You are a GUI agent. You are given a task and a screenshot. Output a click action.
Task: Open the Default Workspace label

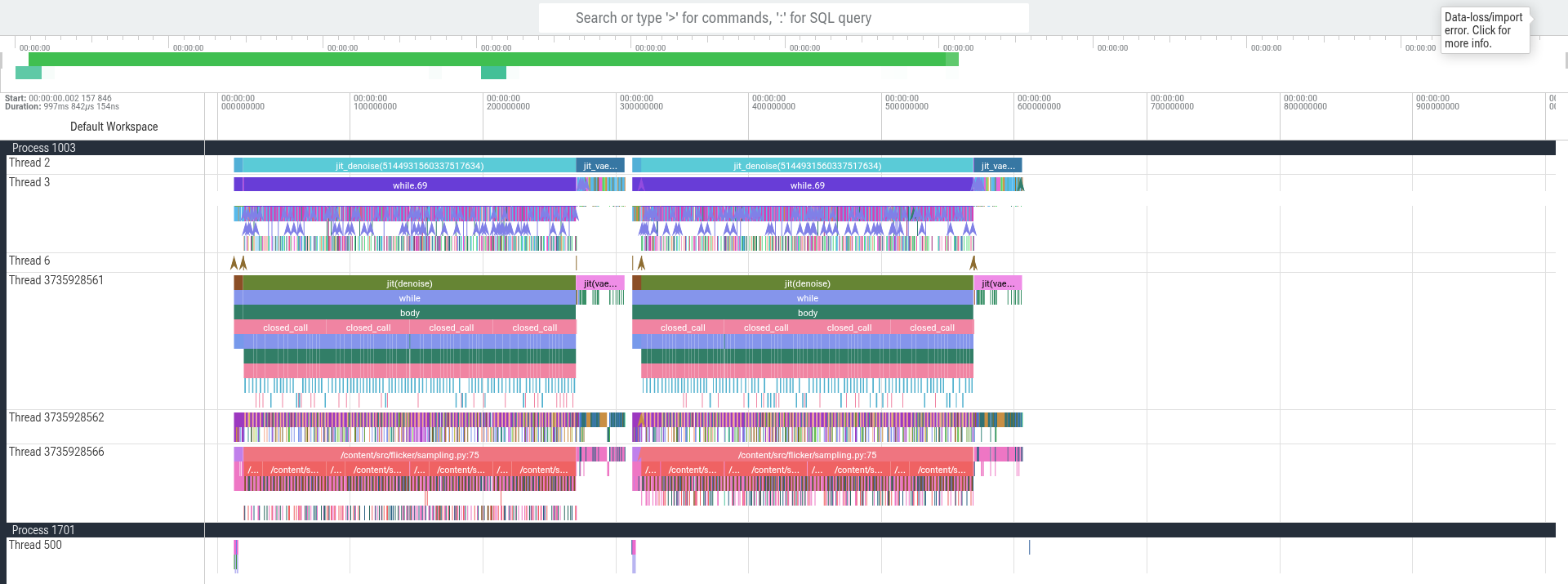(114, 127)
